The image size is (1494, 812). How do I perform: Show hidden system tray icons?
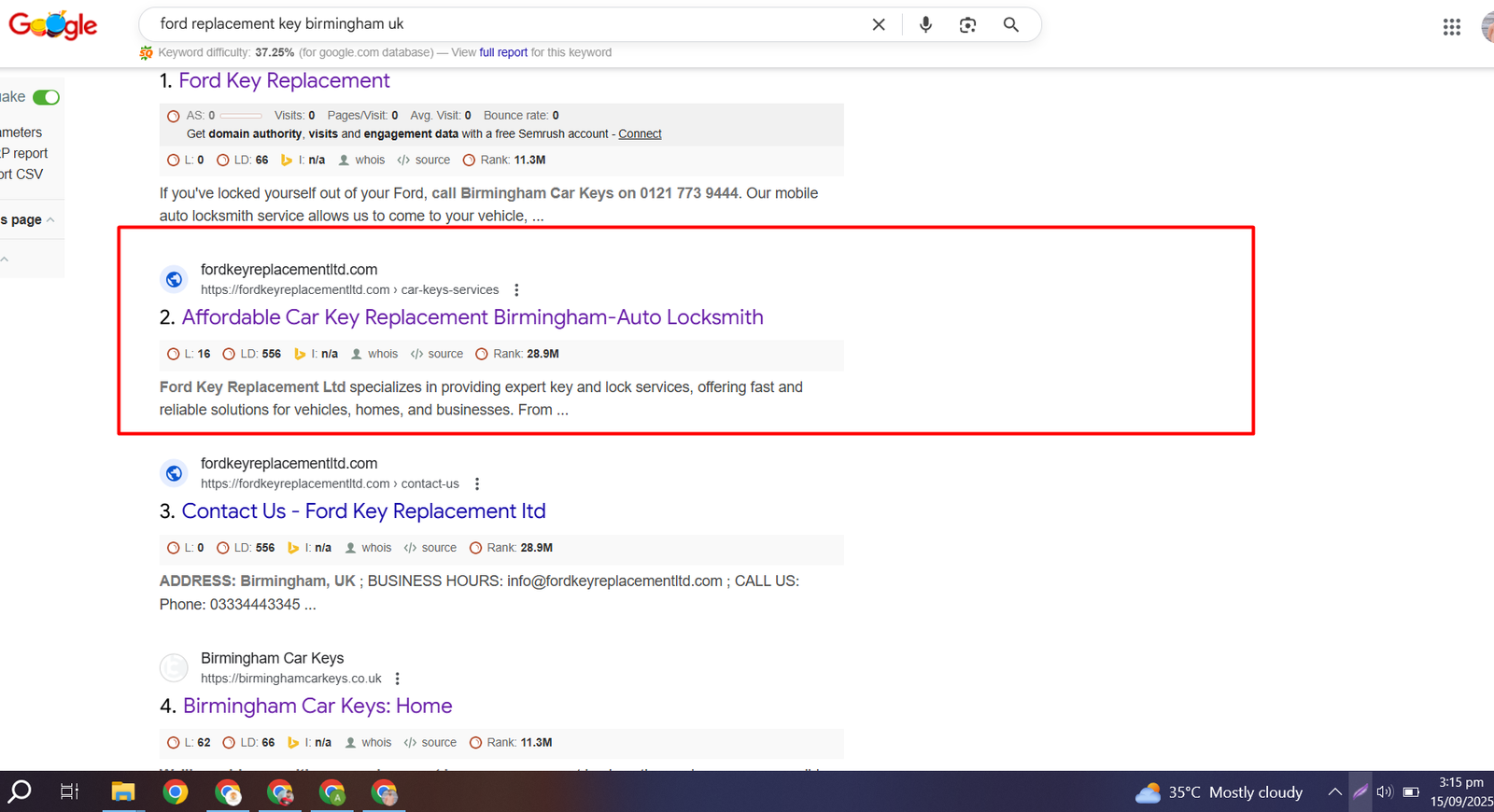click(1334, 792)
